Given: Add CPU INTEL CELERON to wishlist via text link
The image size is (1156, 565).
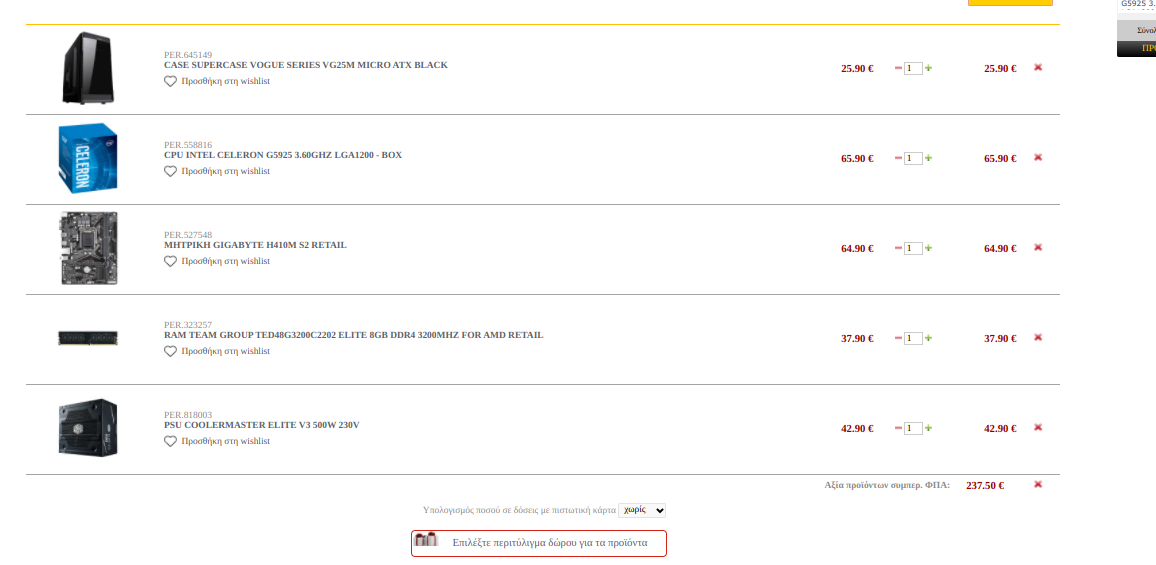Looking at the screenshot, I should pyautogui.click(x=226, y=171).
